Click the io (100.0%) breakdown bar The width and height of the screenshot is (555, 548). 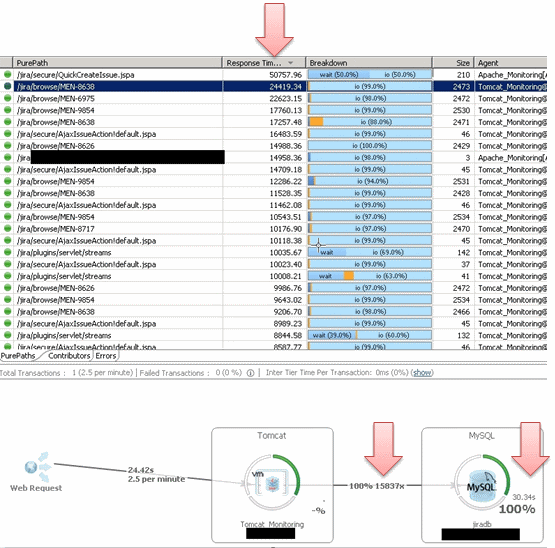(x=370, y=145)
